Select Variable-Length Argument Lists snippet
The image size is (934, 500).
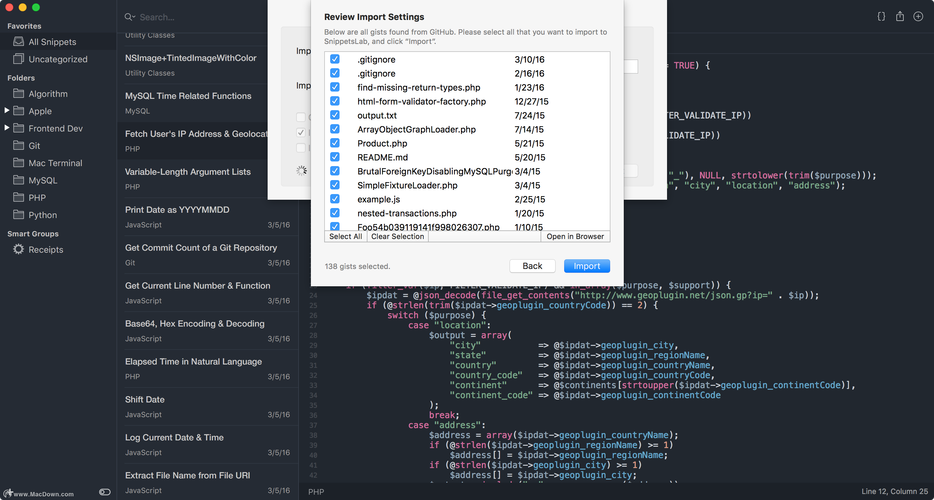pos(207,179)
